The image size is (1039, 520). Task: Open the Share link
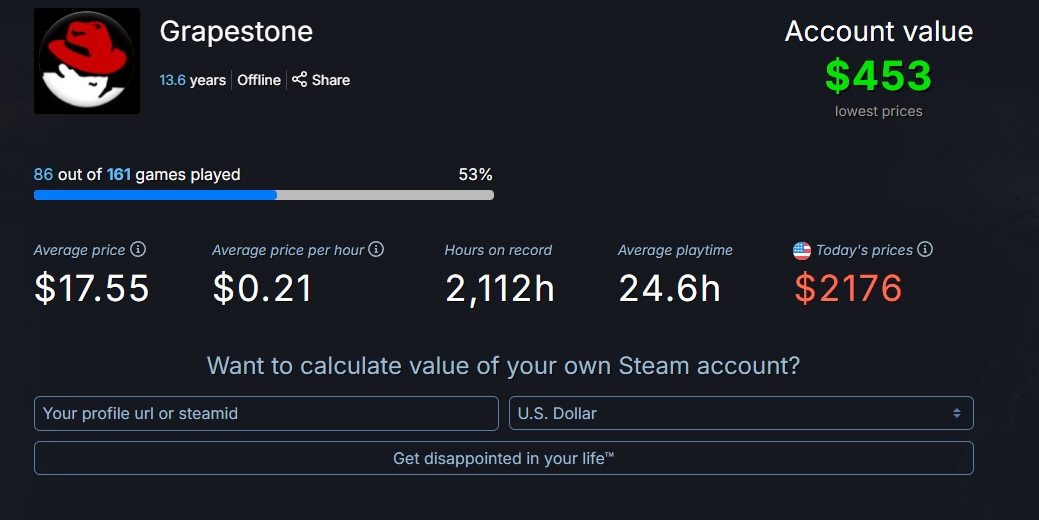tap(321, 79)
